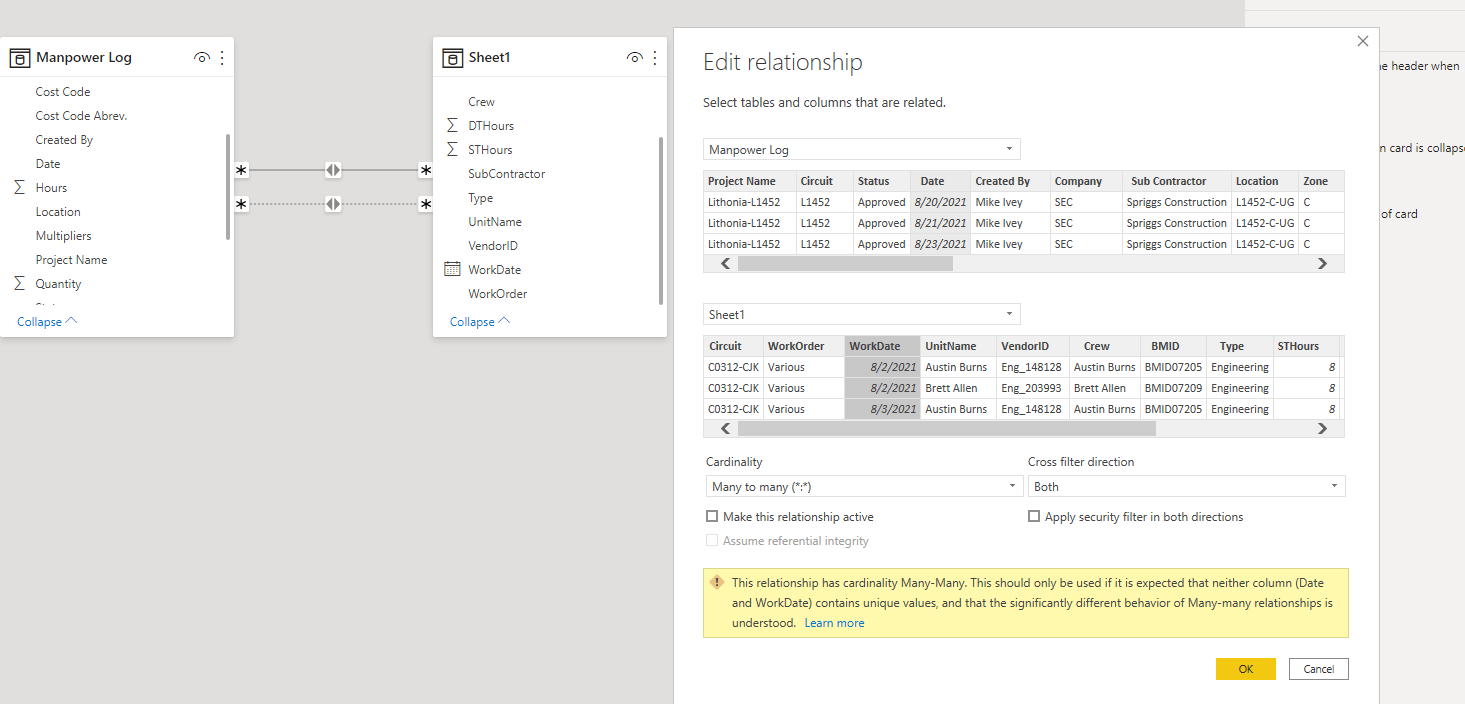Click sigma icon next to STHours field
The width and height of the screenshot is (1465, 704).
pyautogui.click(x=453, y=150)
